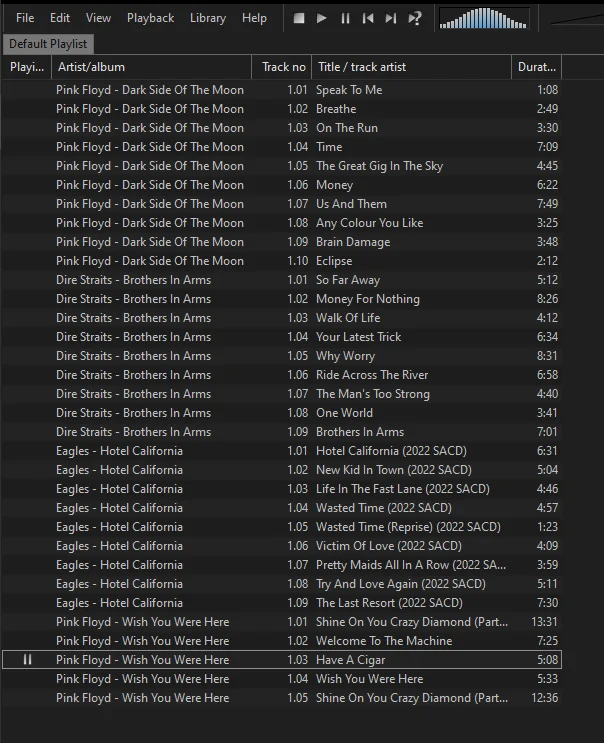Click the spectrum visualizer in the toolbar
The image size is (604, 743).
(x=483, y=18)
